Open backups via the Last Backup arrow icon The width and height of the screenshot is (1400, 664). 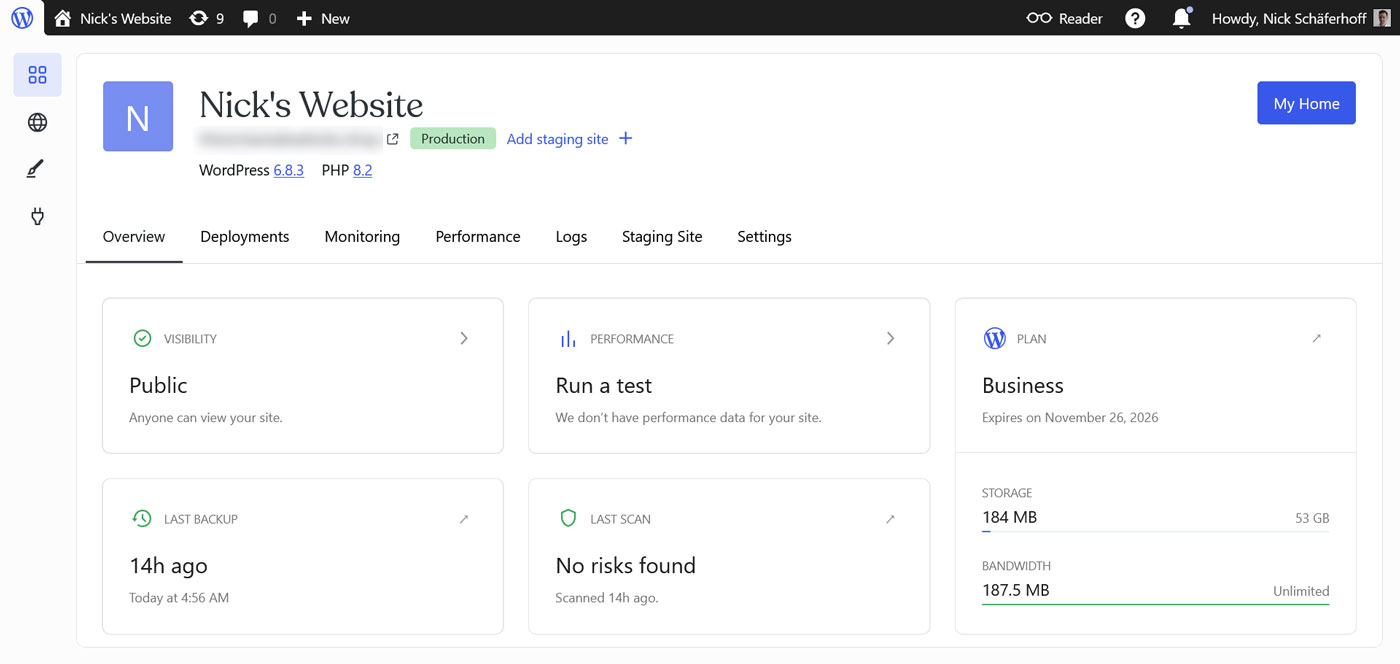click(x=463, y=518)
